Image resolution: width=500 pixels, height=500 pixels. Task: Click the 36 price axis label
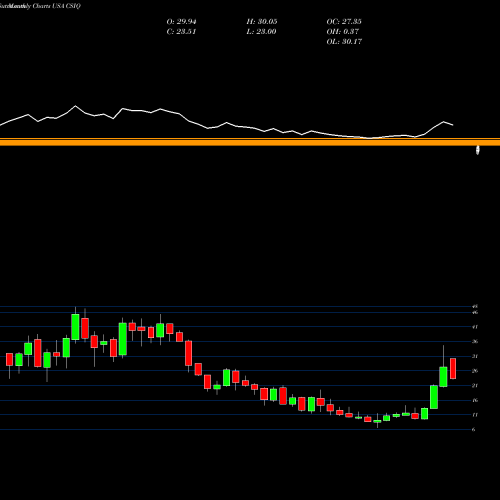click(475, 342)
